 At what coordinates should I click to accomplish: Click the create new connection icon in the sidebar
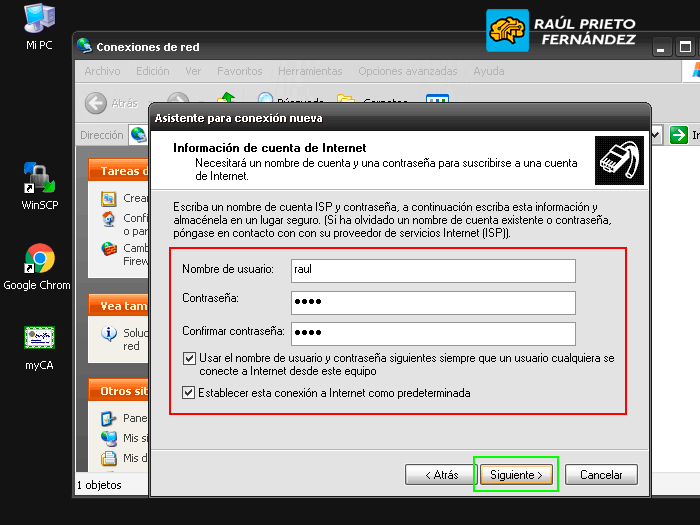[109, 198]
